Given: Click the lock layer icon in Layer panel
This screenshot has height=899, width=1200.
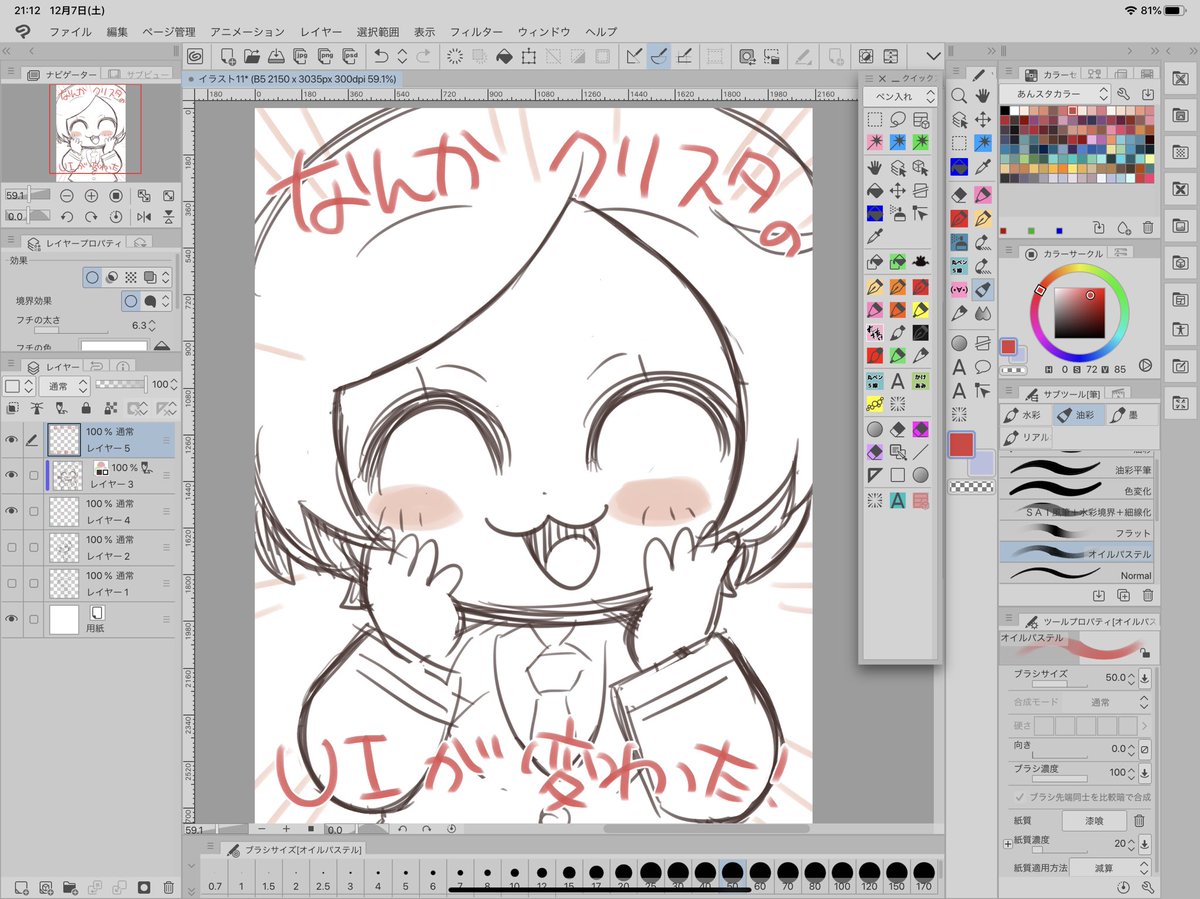Looking at the screenshot, I should (86, 408).
